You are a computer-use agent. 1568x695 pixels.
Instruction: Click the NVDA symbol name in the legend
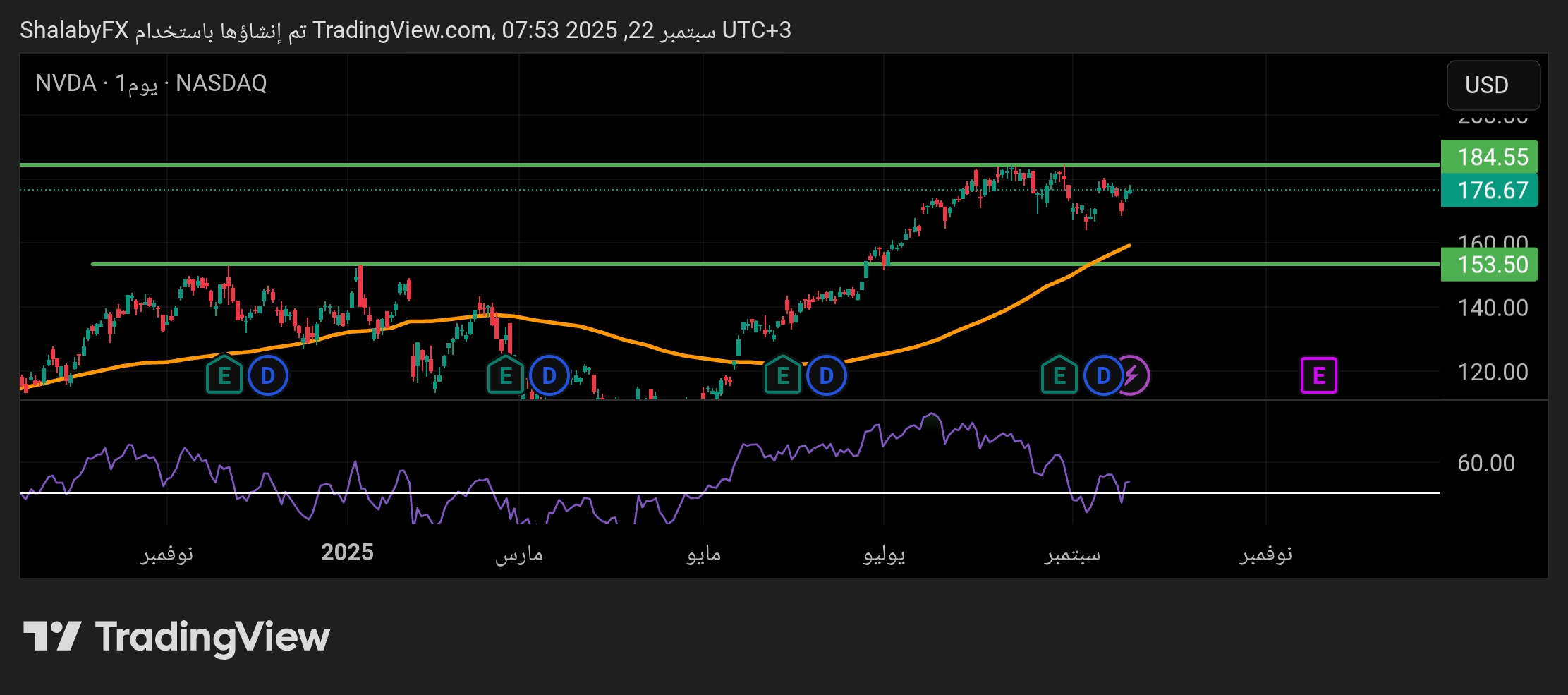pyautogui.click(x=66, y=83)
